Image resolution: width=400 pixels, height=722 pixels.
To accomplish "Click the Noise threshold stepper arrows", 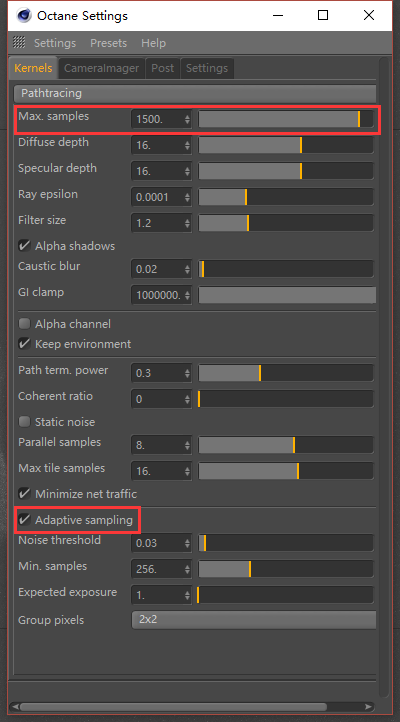I will click(187, 543).
